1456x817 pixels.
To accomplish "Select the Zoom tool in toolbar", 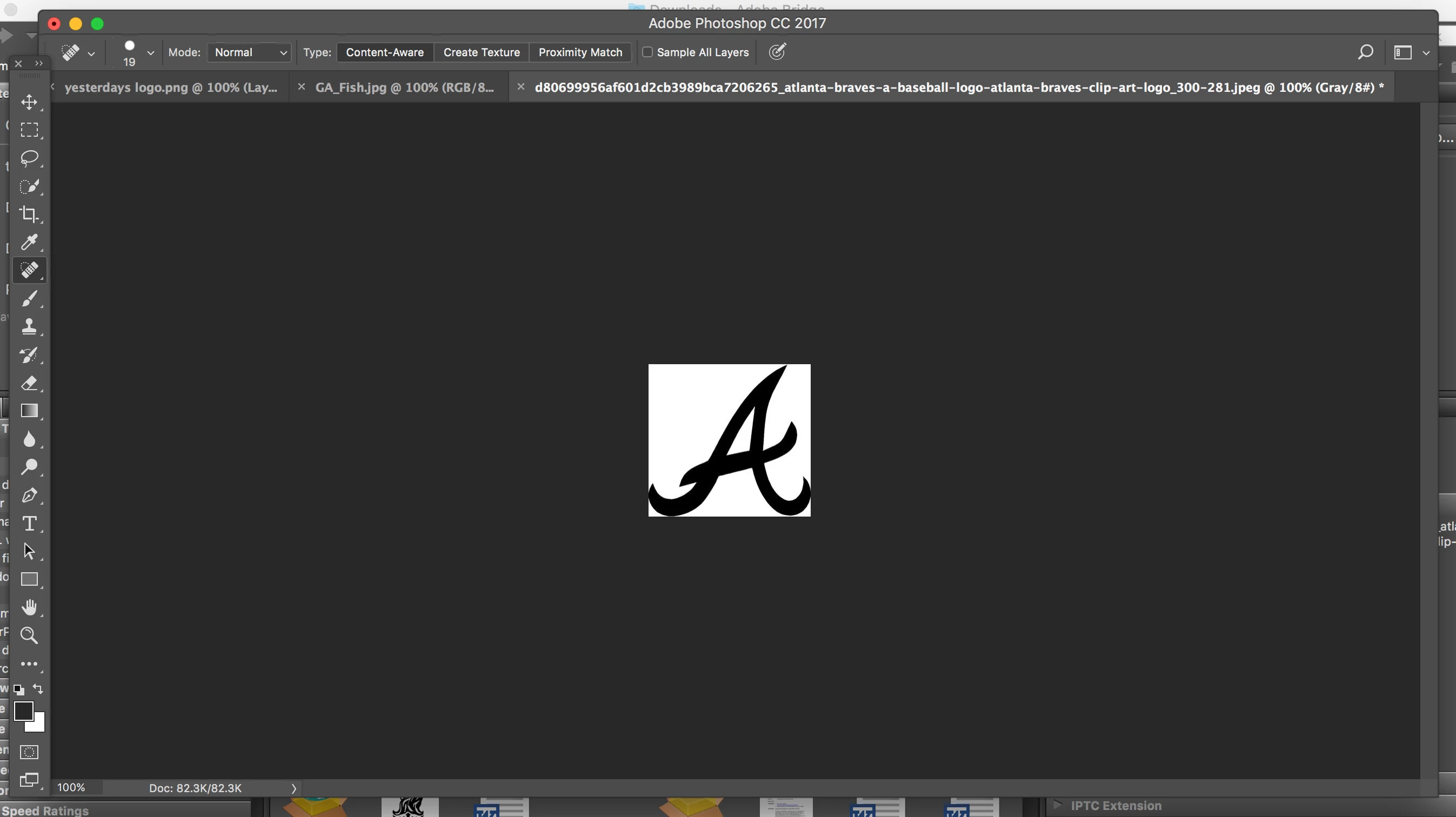I will (29, 635).
